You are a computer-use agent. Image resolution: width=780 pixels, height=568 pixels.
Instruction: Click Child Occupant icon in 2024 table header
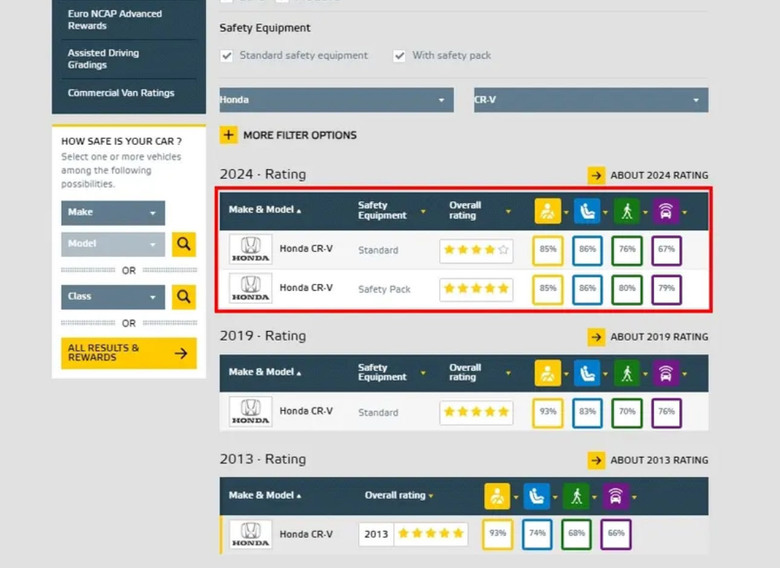coord(587,211)
